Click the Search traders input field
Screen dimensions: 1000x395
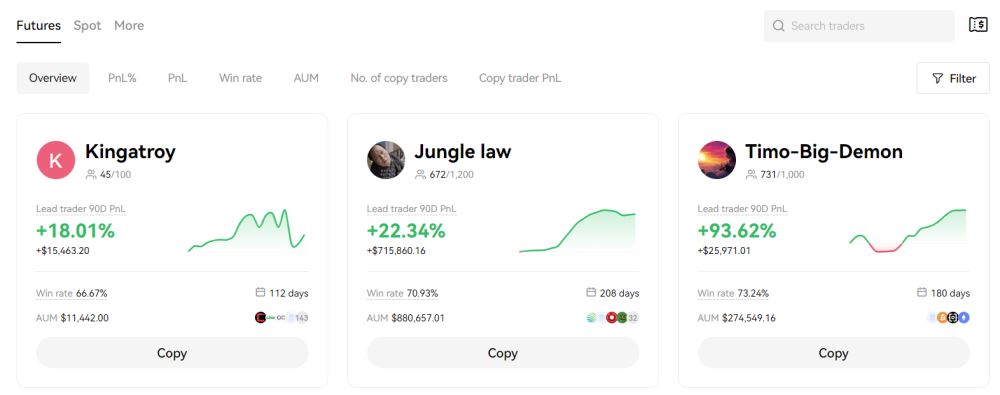click(x=859, y=26)
